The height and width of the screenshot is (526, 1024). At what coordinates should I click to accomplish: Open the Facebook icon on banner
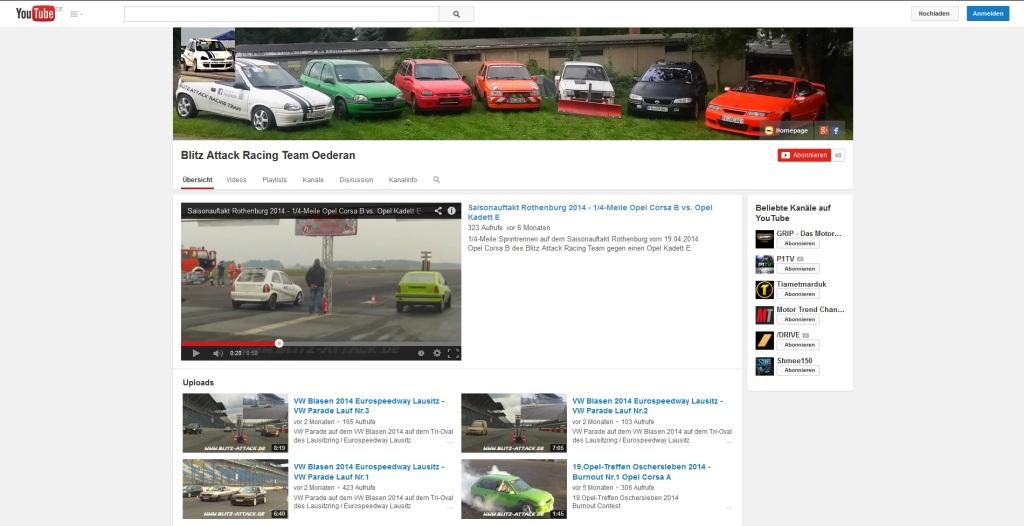(x=836, y=131)
